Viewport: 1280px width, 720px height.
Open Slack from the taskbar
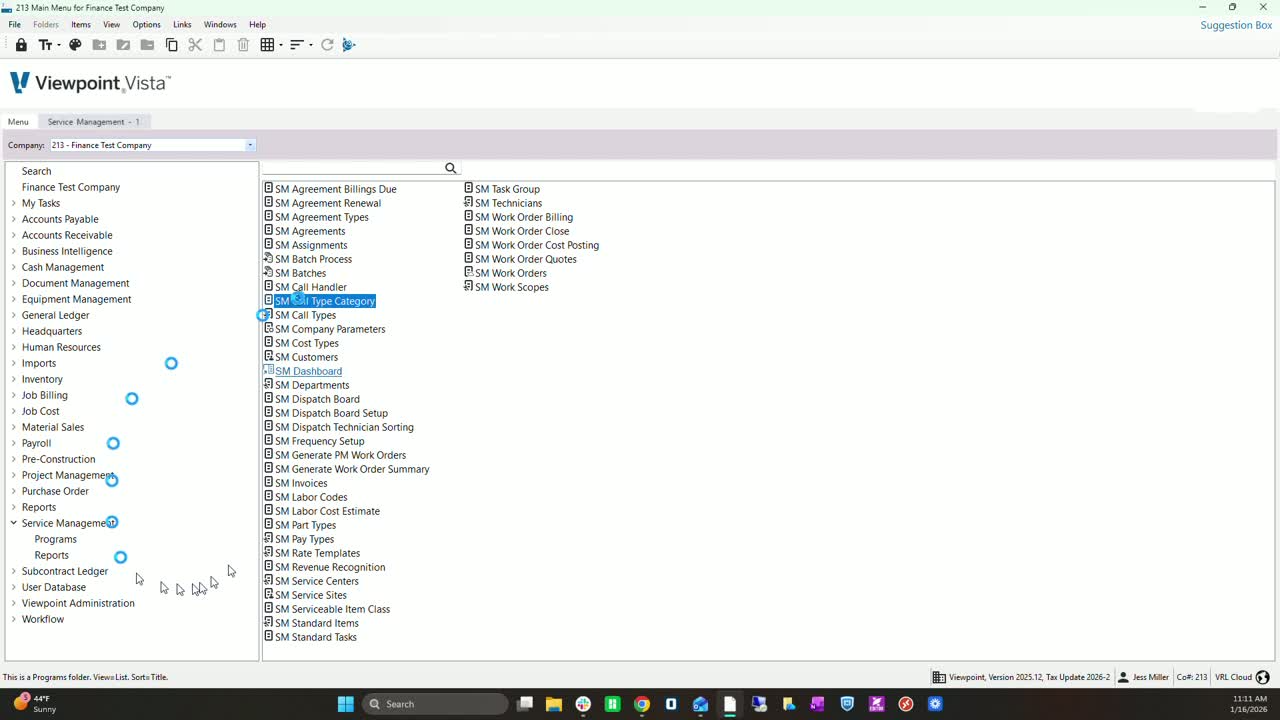(x=583, y=704)
